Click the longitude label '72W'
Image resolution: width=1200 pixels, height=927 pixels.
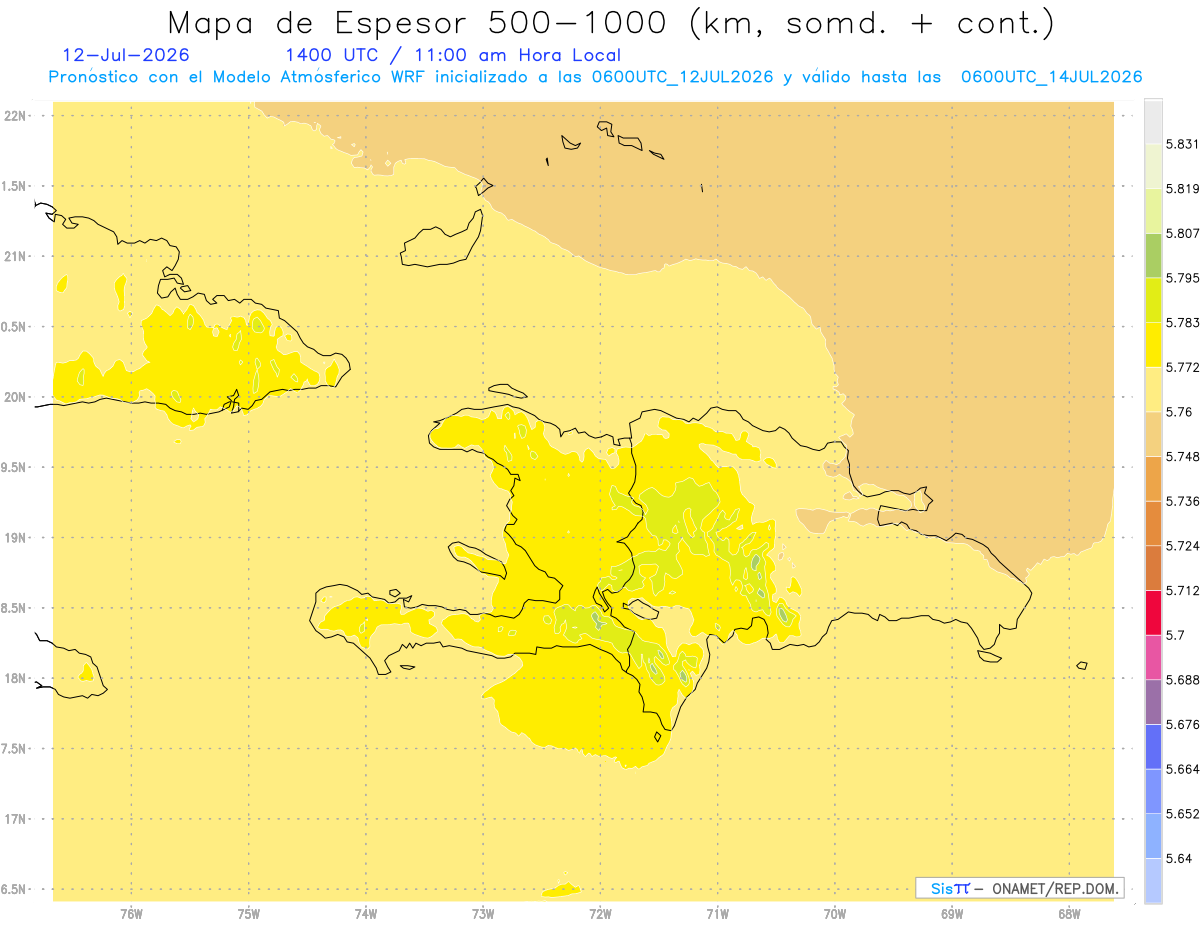coord(600,913)
